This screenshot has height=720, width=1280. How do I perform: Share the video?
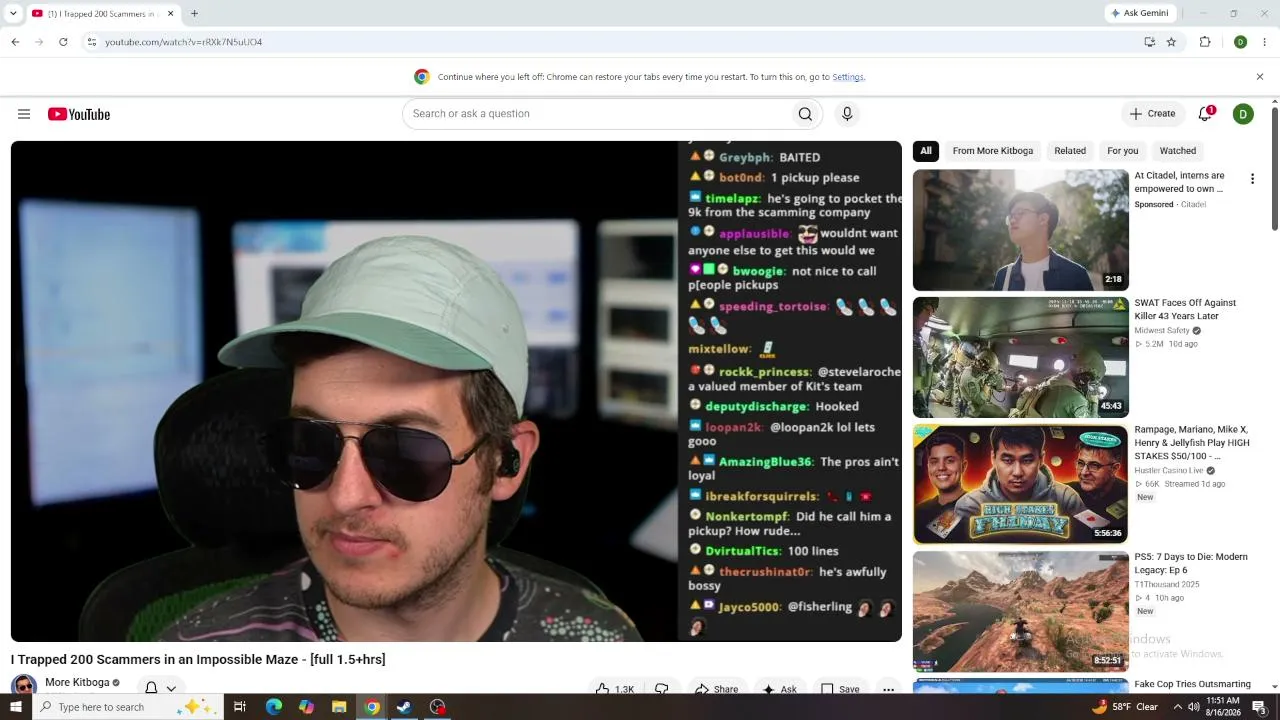[717, 689]
